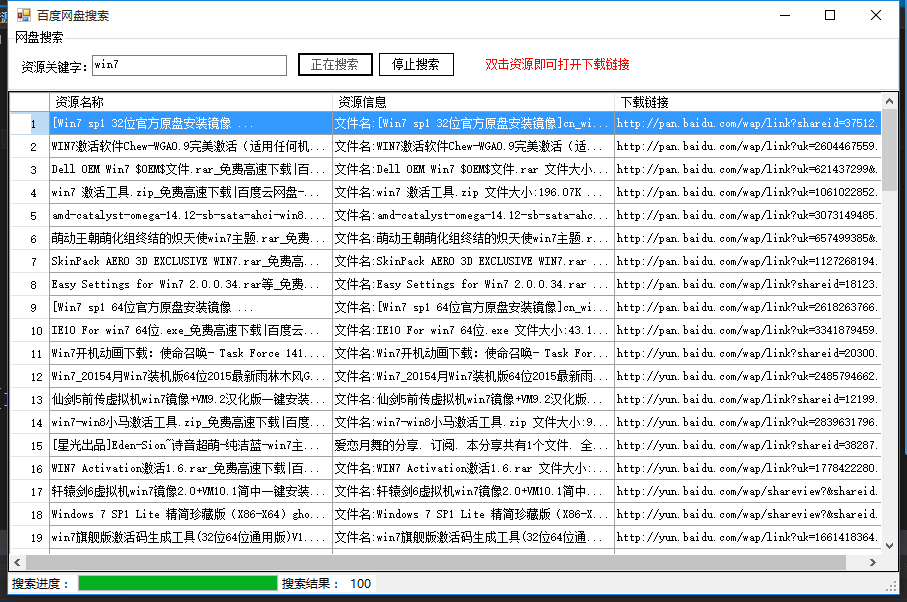This screenshot has height=602, width=907.
Task: Select row 17 轩辕剑6虚拟机win7镜像 name
Action: [x=191, y=492]
